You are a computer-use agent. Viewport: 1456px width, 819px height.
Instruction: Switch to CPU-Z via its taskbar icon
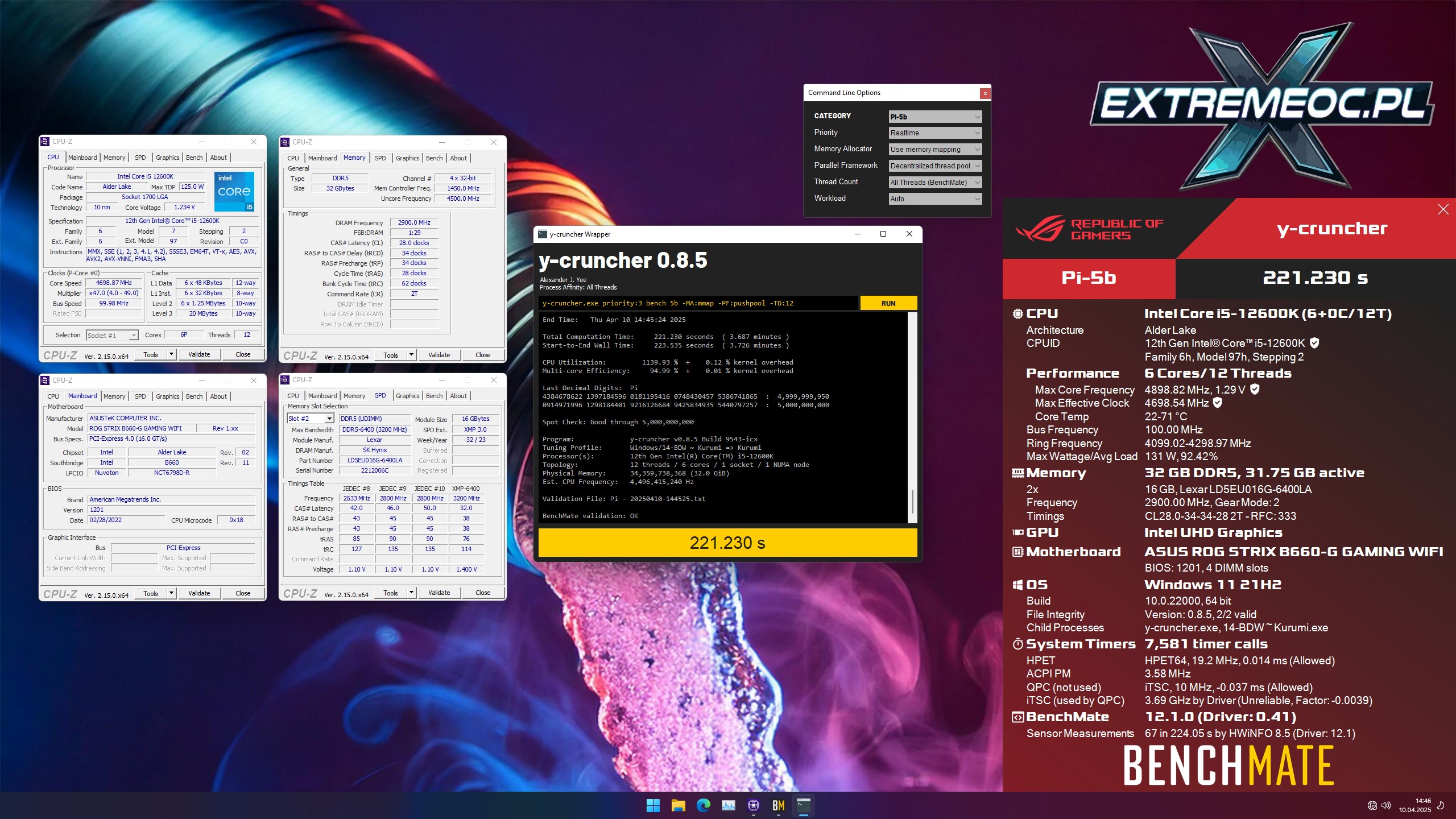coord(754,805)
